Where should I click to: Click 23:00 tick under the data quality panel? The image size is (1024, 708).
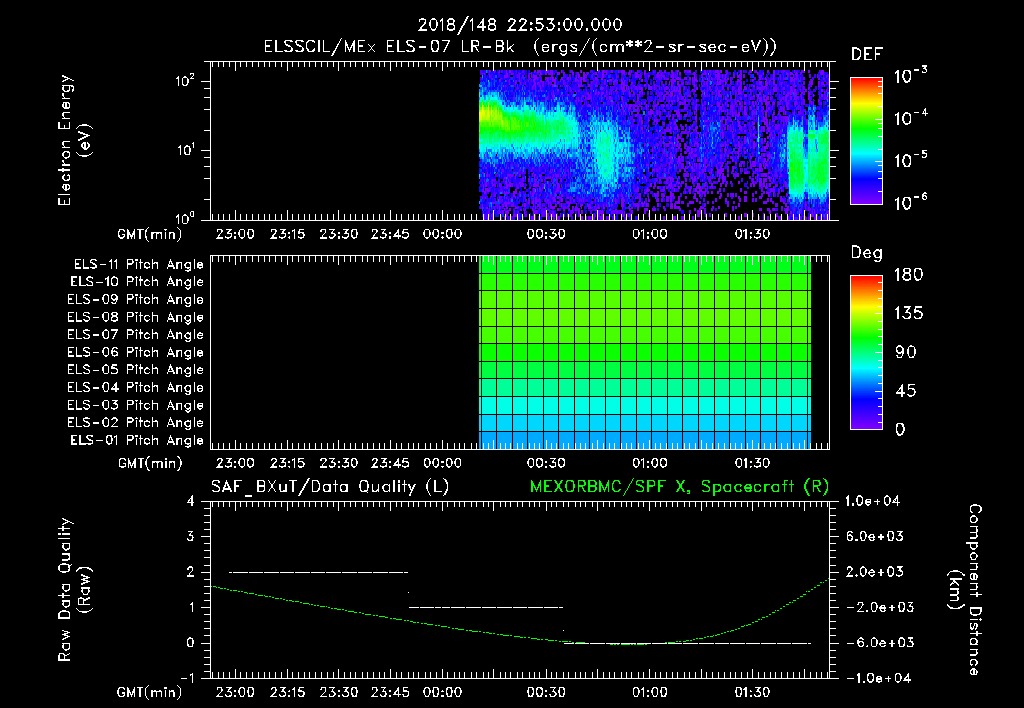(235, 692)
